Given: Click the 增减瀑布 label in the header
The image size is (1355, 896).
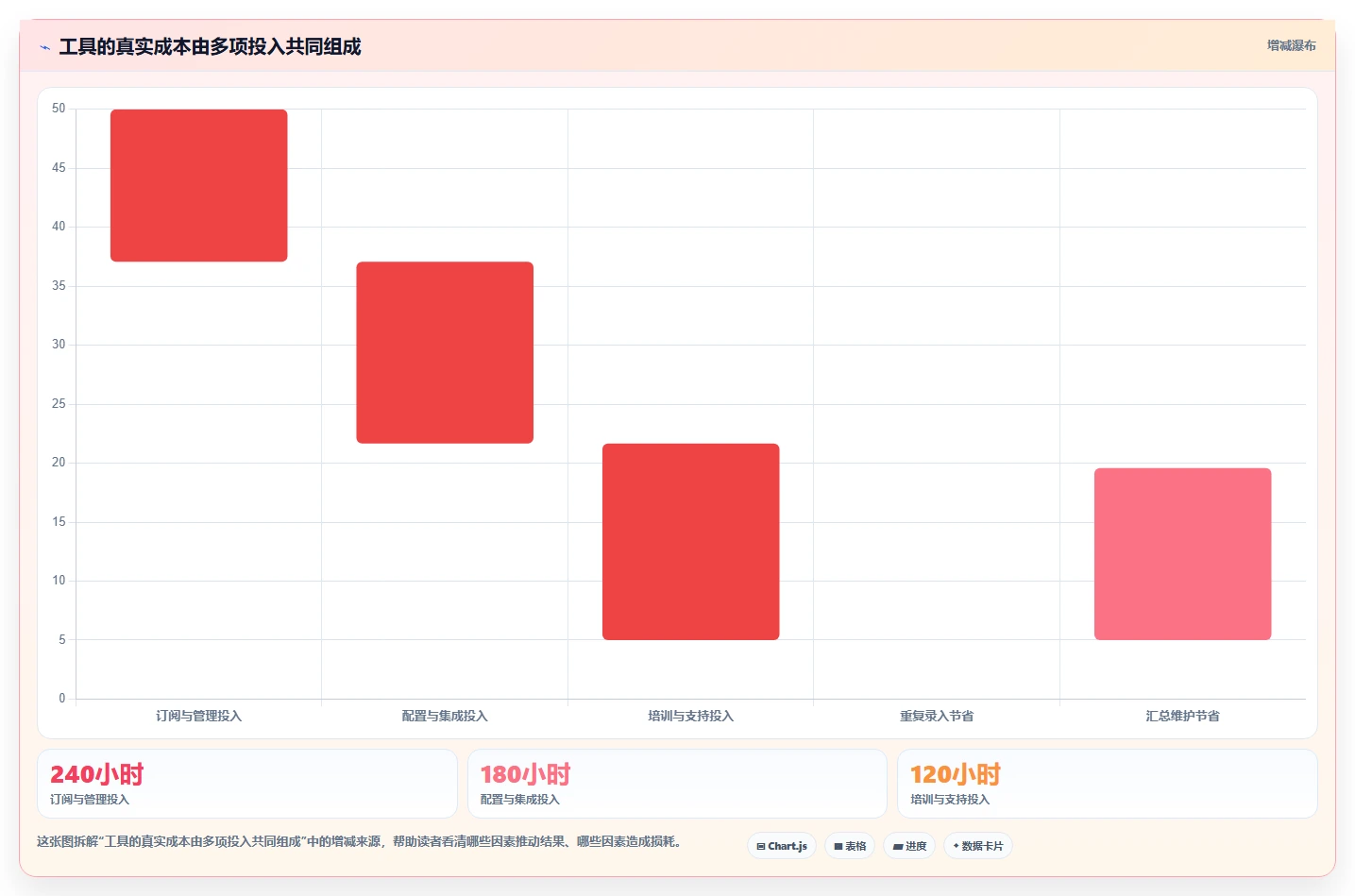Looking at the screenshot, I should pos(1291,45).
